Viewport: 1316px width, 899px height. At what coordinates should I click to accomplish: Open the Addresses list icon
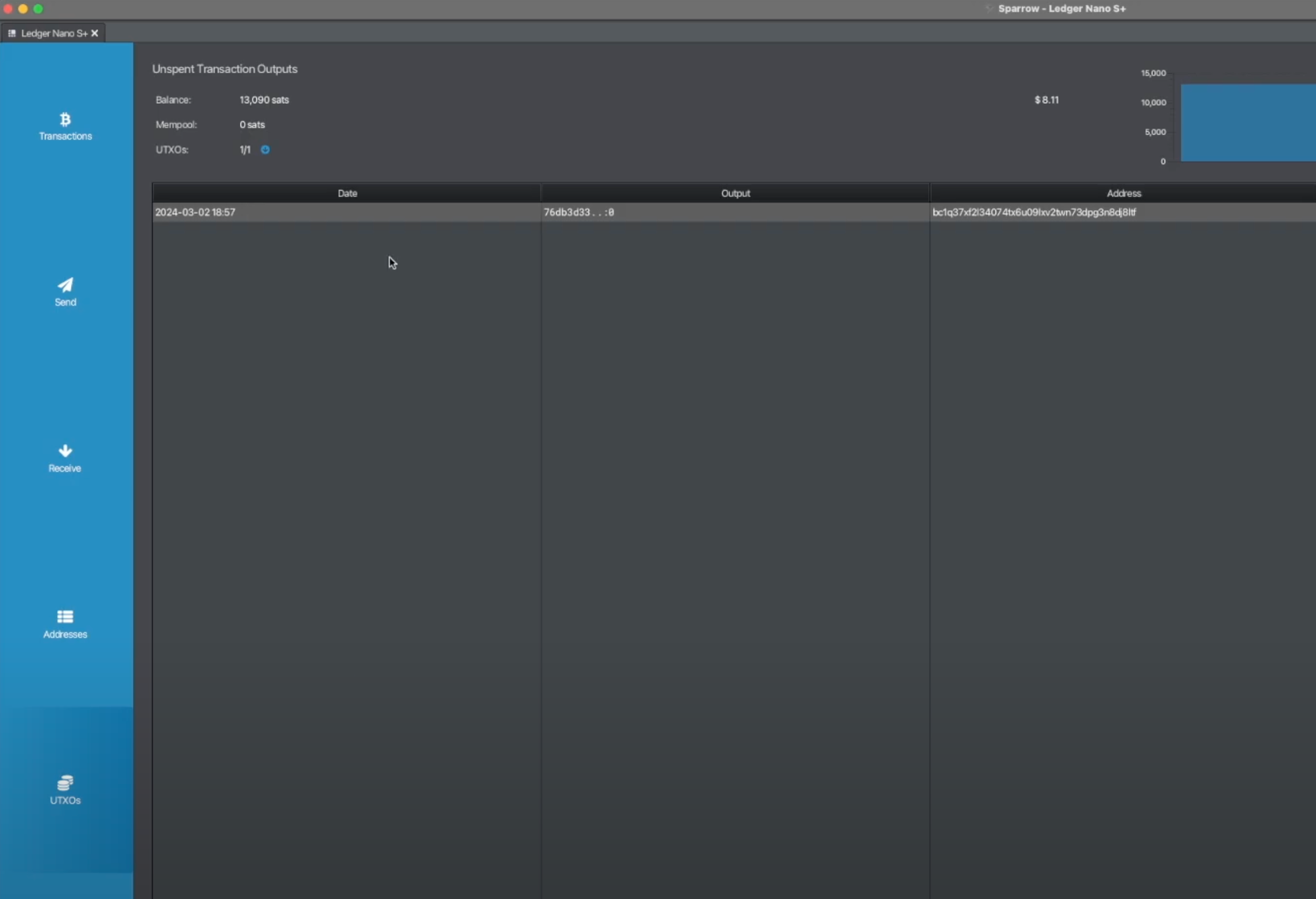point(65,617)
